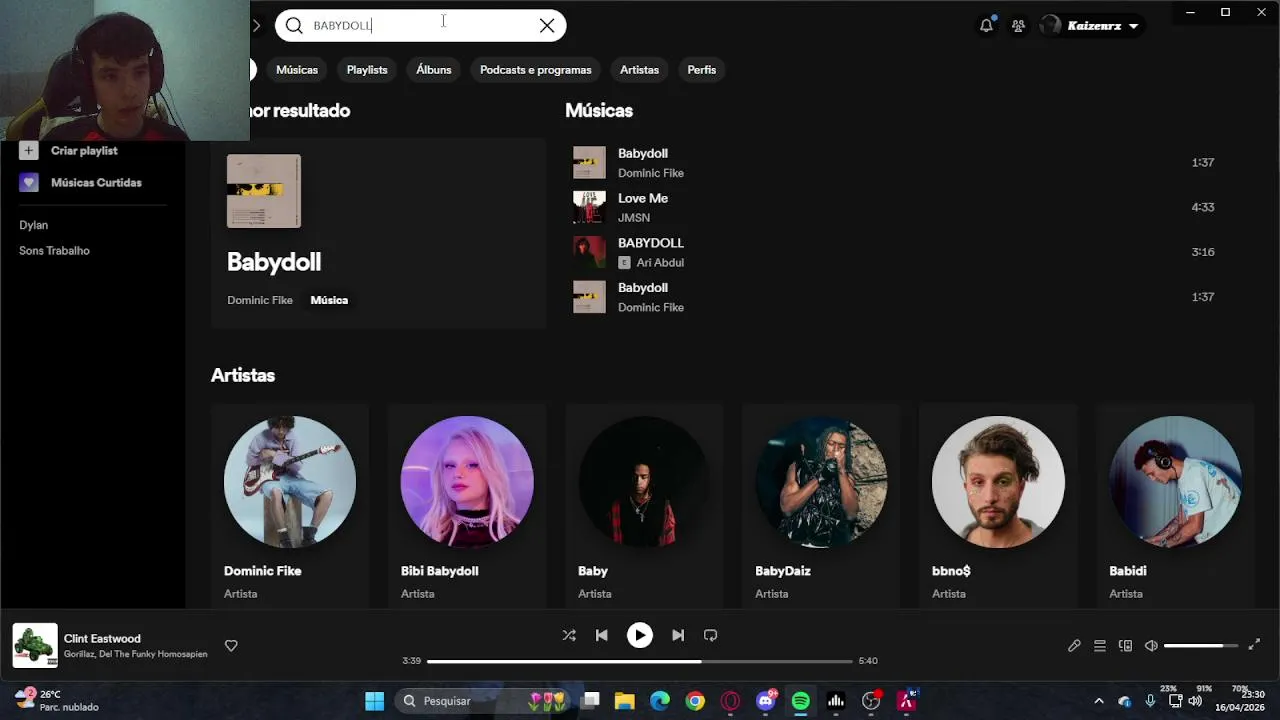Open the BabyDaiz artist card

pos(821,506)
